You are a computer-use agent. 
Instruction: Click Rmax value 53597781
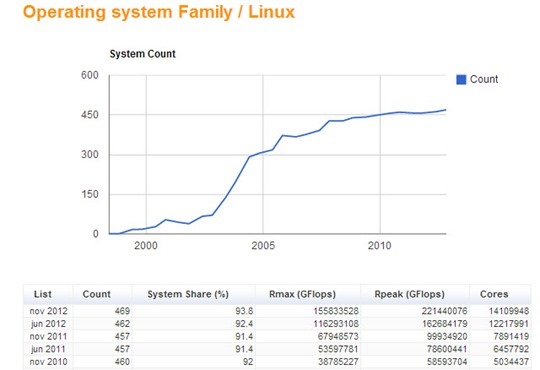(x=338, y=349)
